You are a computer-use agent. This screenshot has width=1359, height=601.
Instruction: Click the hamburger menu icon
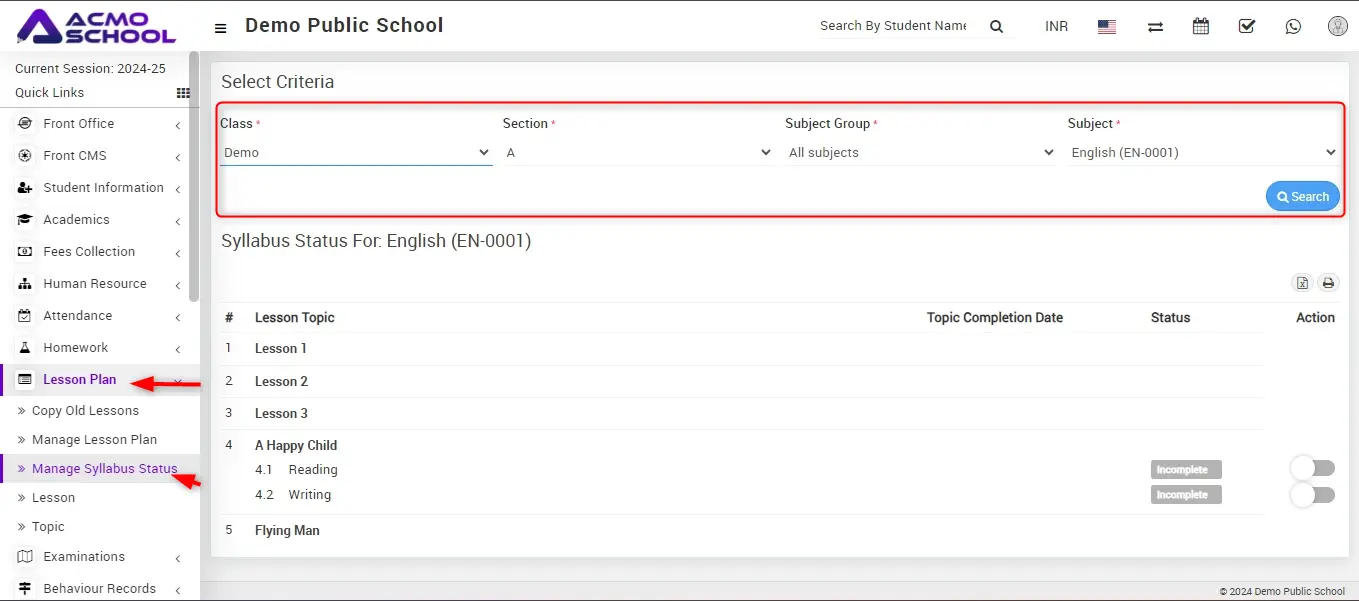tap(221, 28)
